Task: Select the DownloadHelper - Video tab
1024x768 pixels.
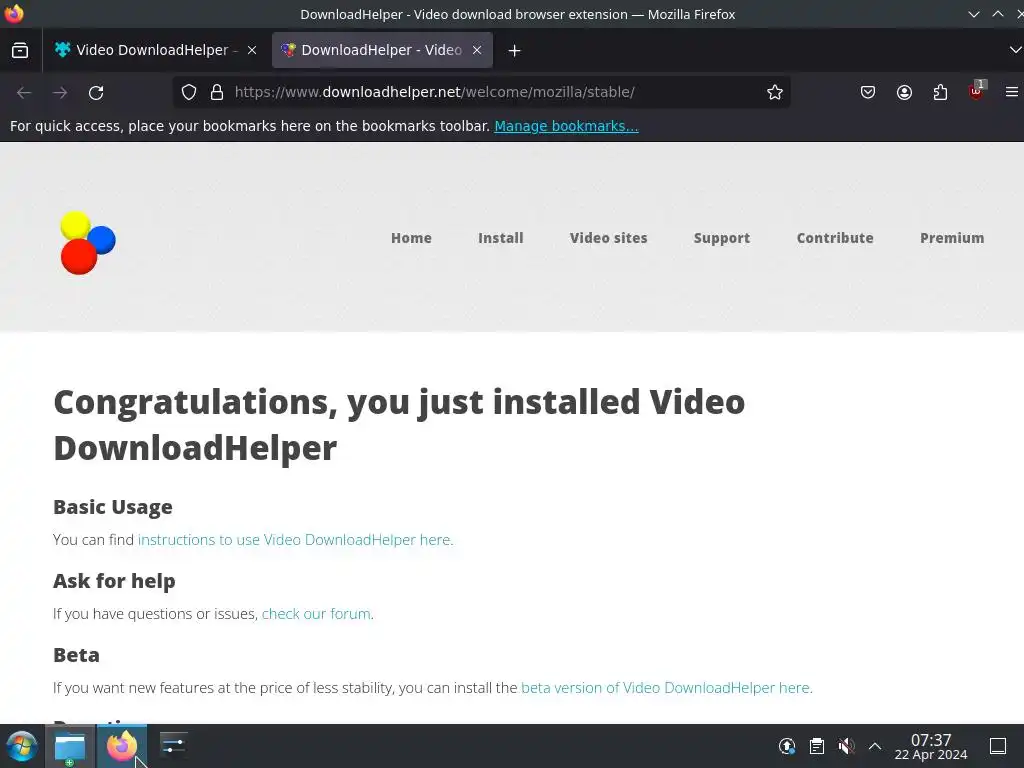Action: (x=382, y=50)
